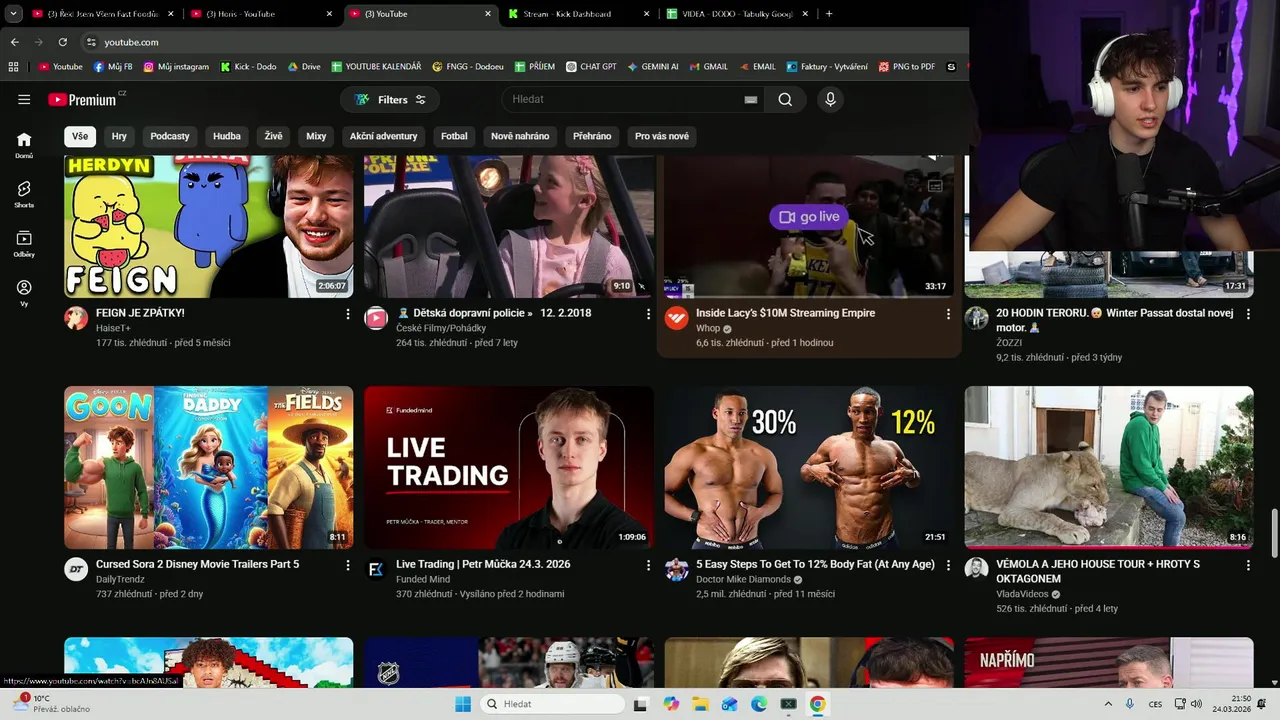Open more options for 20 HODIN TERORU video
The height and width of the screenshot is (720, 1280).
1248,314
